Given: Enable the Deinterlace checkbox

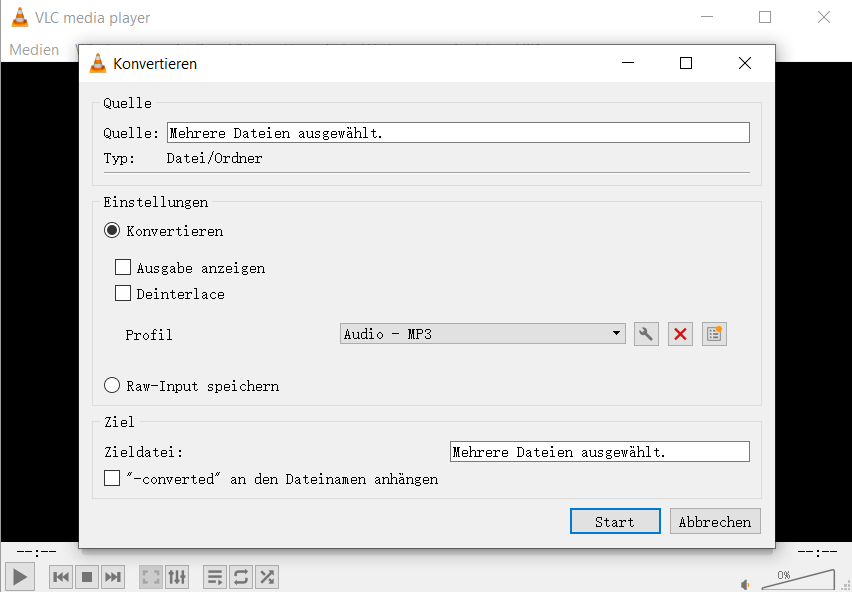Looking at the screenshot, I should tap(123, 293).
